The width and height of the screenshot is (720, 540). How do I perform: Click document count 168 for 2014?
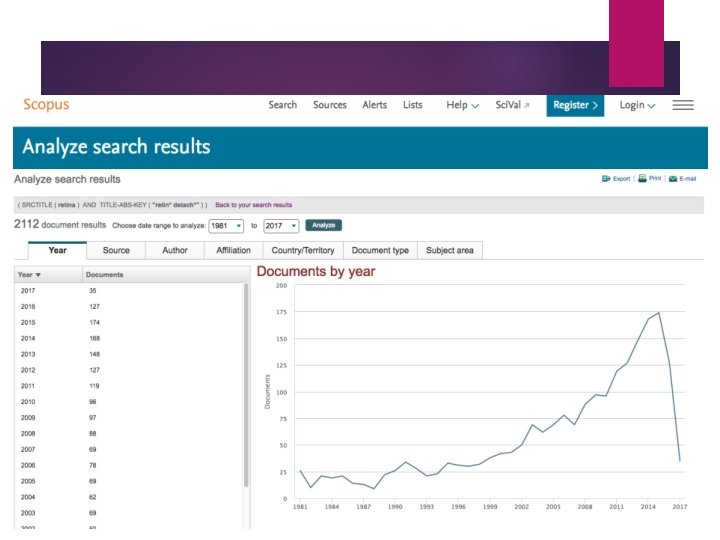[x=95, y=338]
